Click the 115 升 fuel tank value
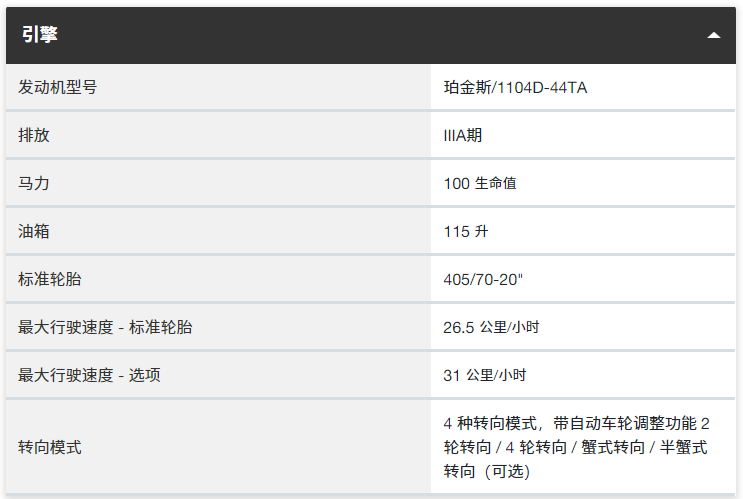The width and height of the screenshot is (743, 499). [x=466, y=231]
